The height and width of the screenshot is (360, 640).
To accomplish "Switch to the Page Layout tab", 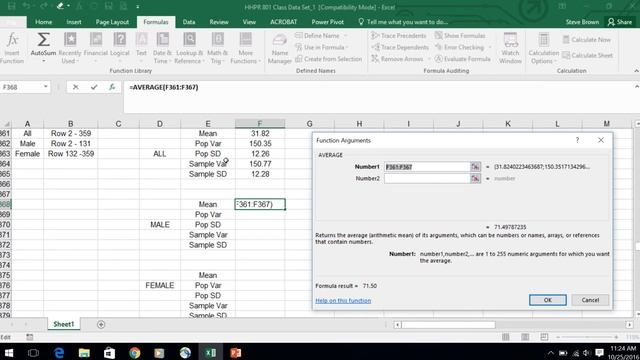I will click(112, 22).
